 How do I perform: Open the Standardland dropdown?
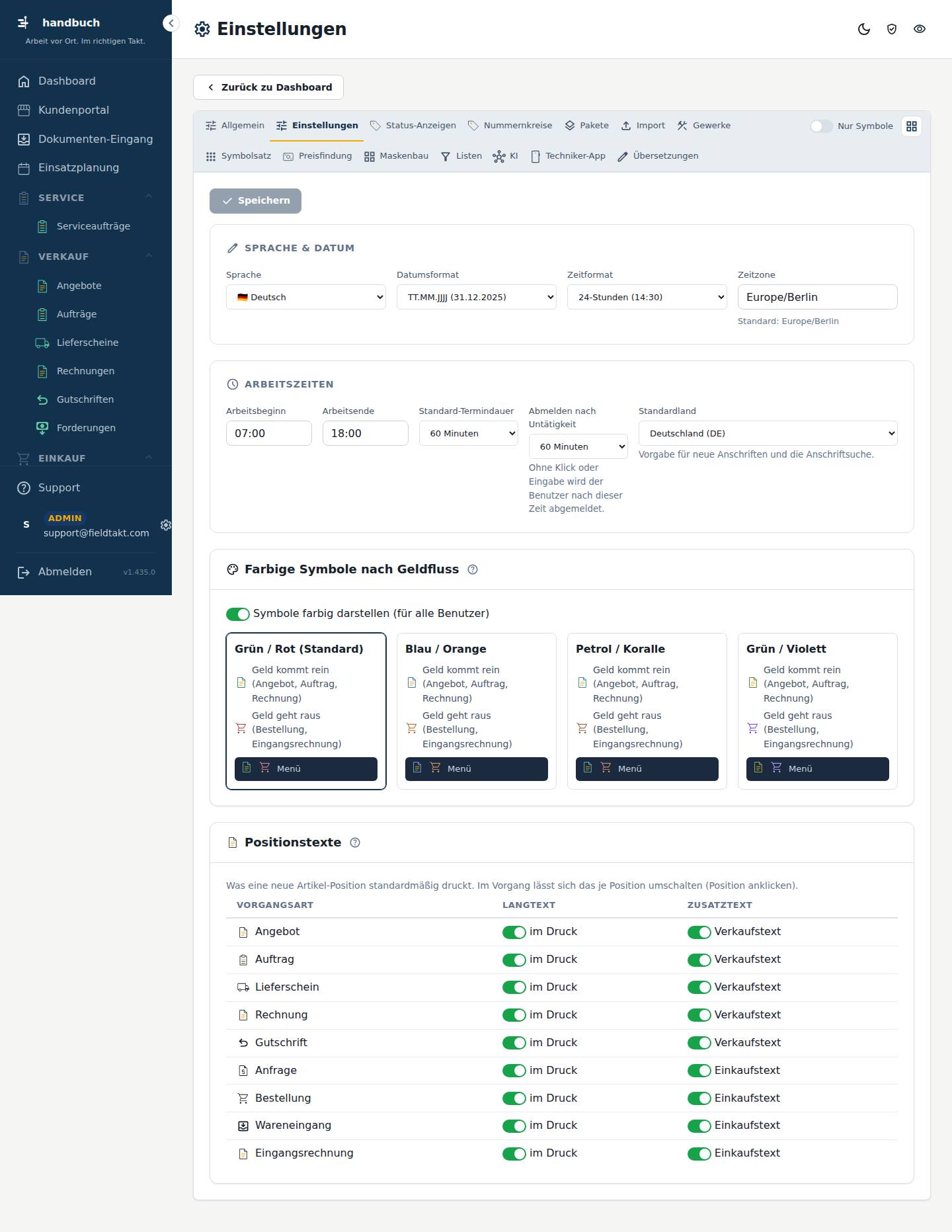click(x=768, y=433)
